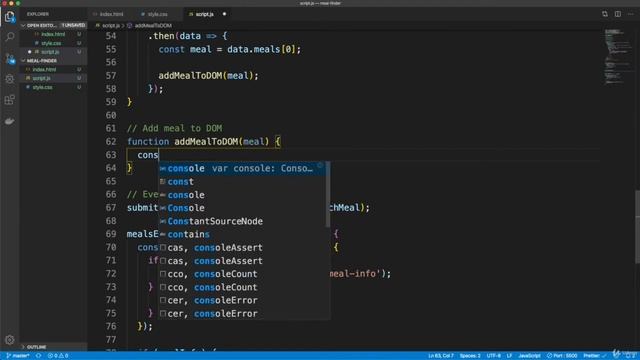Collapse the MEAL-FINDER folder section
This screenshot has height=360, width=640.
53,60
